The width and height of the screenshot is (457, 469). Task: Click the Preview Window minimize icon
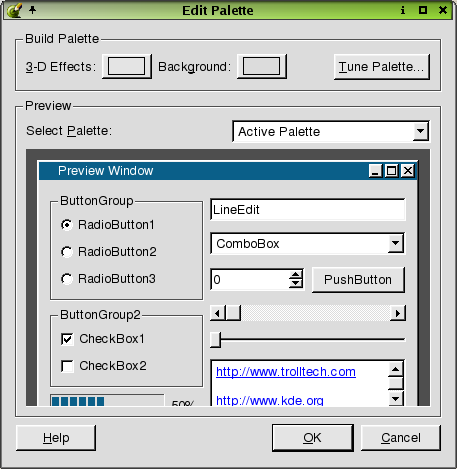pos(376,171)
